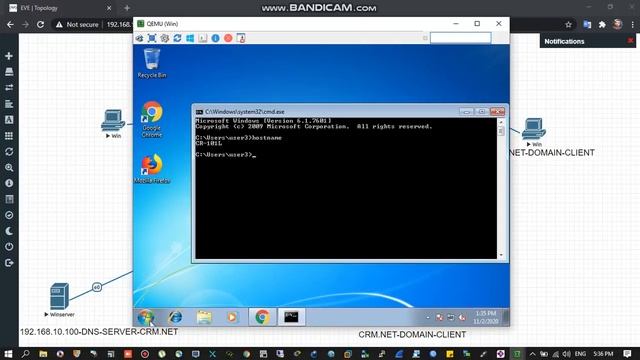Open the browser extensions puzzle icon

click(x=602, y=24)
